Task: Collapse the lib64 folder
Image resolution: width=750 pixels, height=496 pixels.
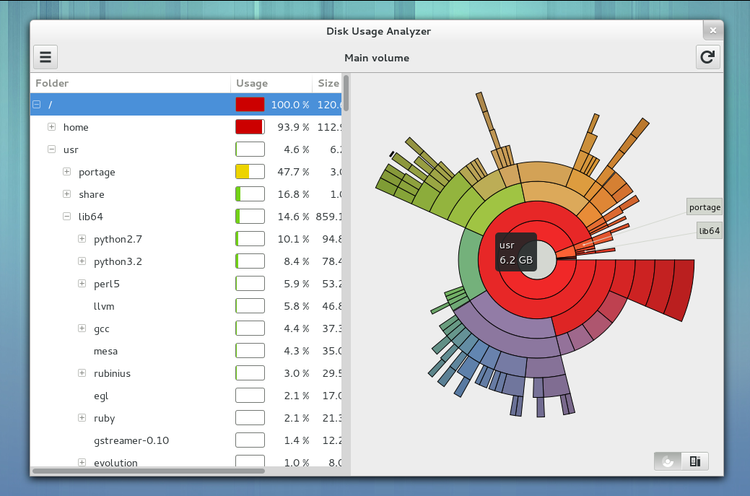Action: tap(67, 216)
